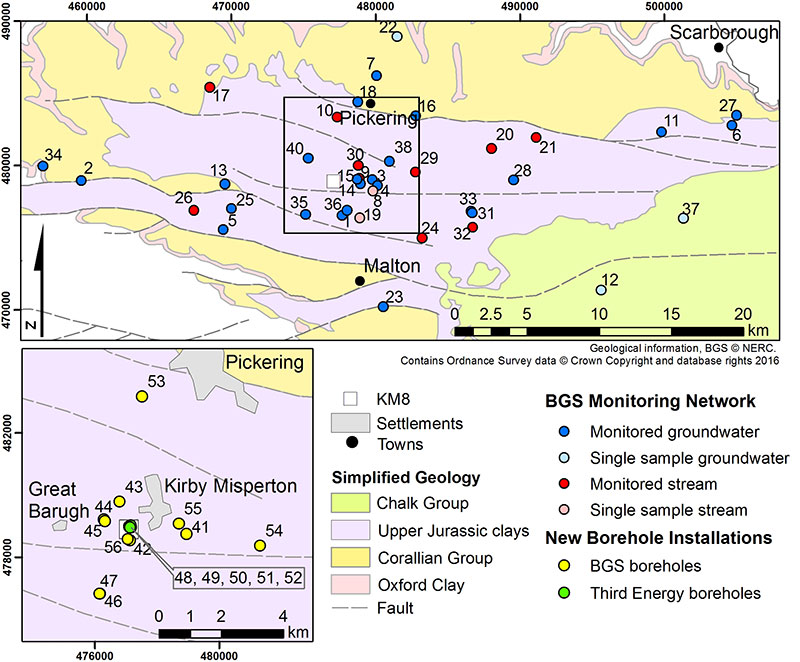800x662 pixels.
Task: Select red stream marker number 17
Action: coord(210,87)
